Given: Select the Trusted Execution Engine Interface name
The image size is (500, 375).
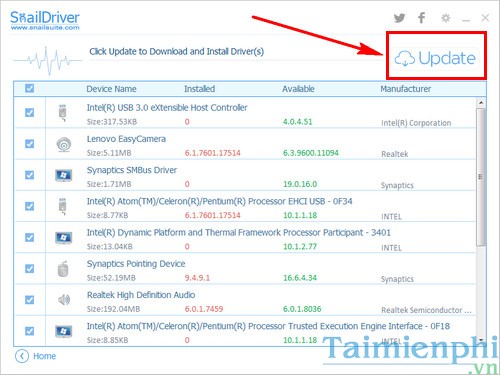Looking at the screenshot, I should [268, 326].
